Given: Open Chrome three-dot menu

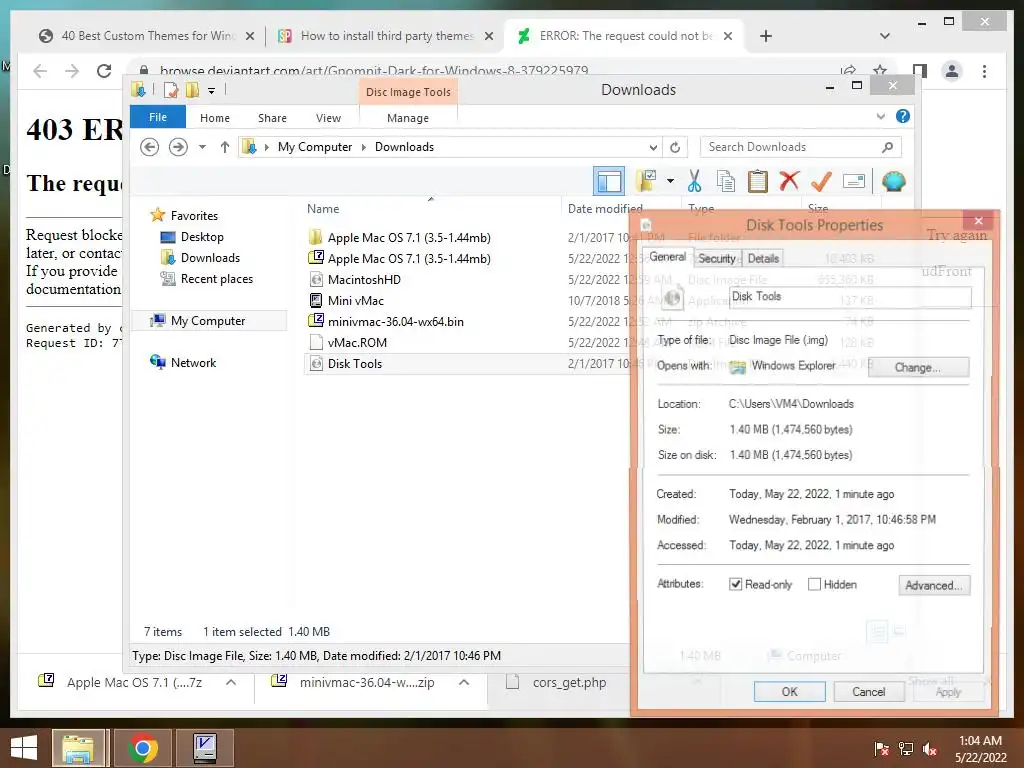Looking at the screenshot, I should (984, 71).
